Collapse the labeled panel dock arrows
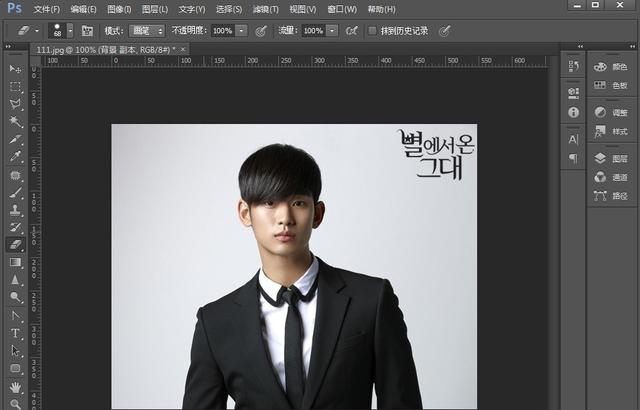The width and height of the screenshot is (640, 410). point(632,47)
